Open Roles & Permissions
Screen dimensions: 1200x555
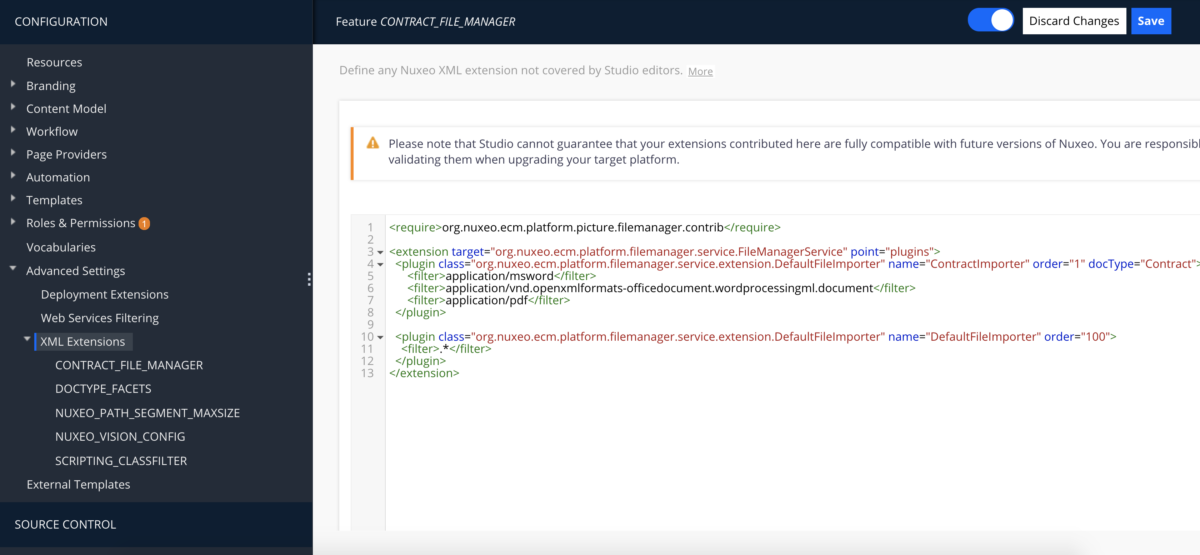pyautogui.click(x=80, y=223)
